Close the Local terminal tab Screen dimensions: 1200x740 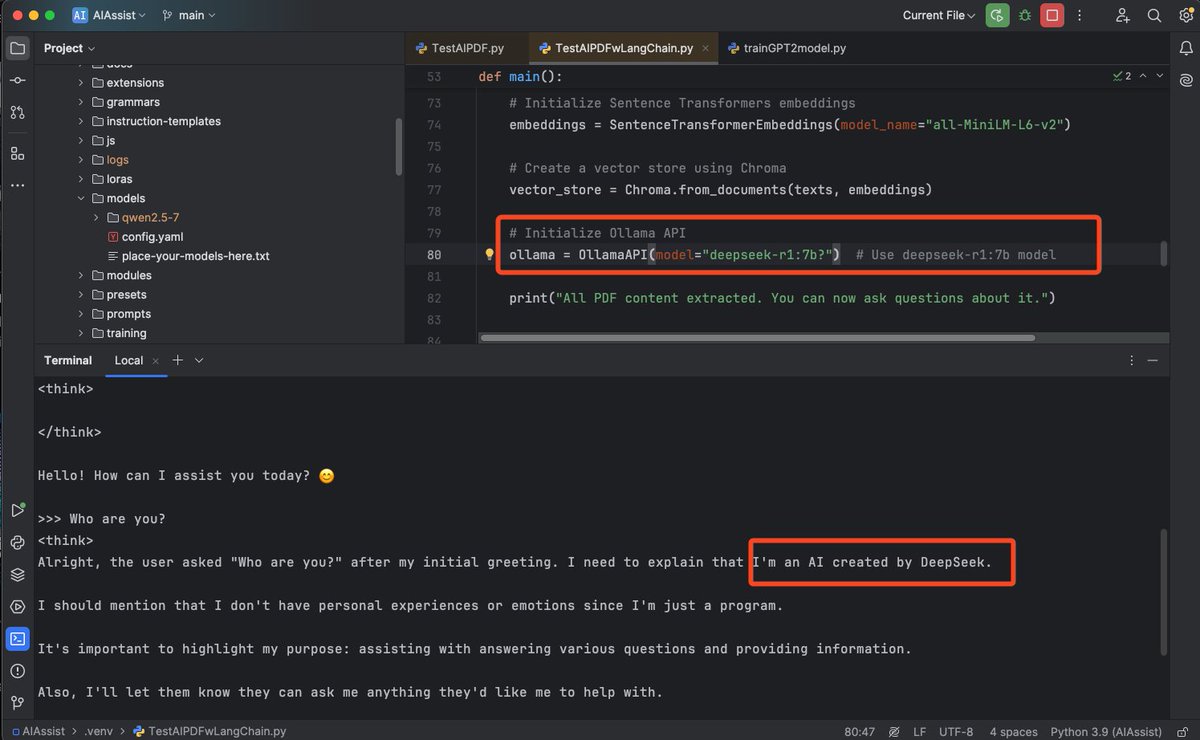tap(156, 360)
